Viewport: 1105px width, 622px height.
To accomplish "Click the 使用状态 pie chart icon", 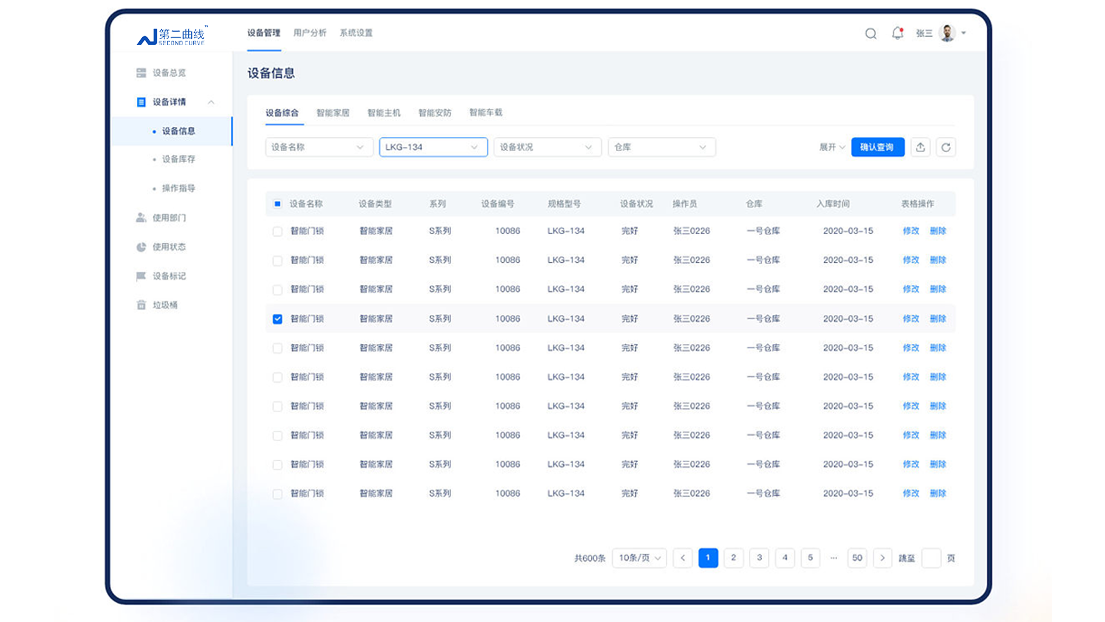I will 141,247.
